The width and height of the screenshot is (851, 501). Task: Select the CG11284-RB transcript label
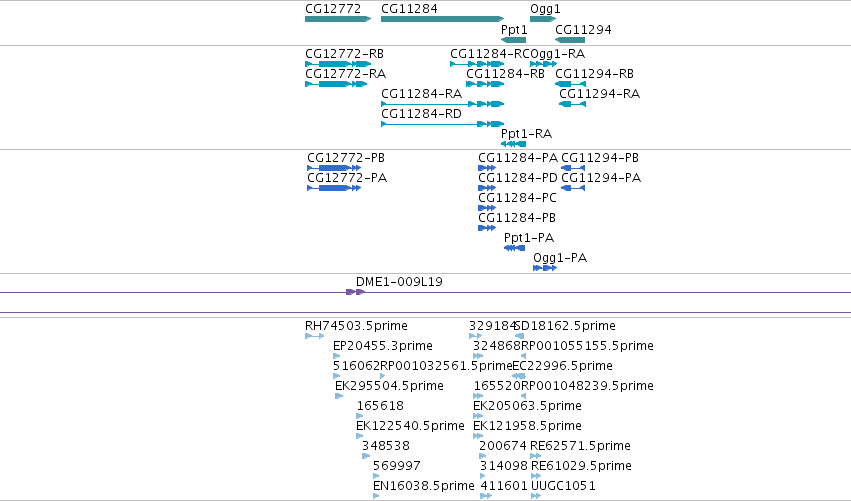click(505, 74)
